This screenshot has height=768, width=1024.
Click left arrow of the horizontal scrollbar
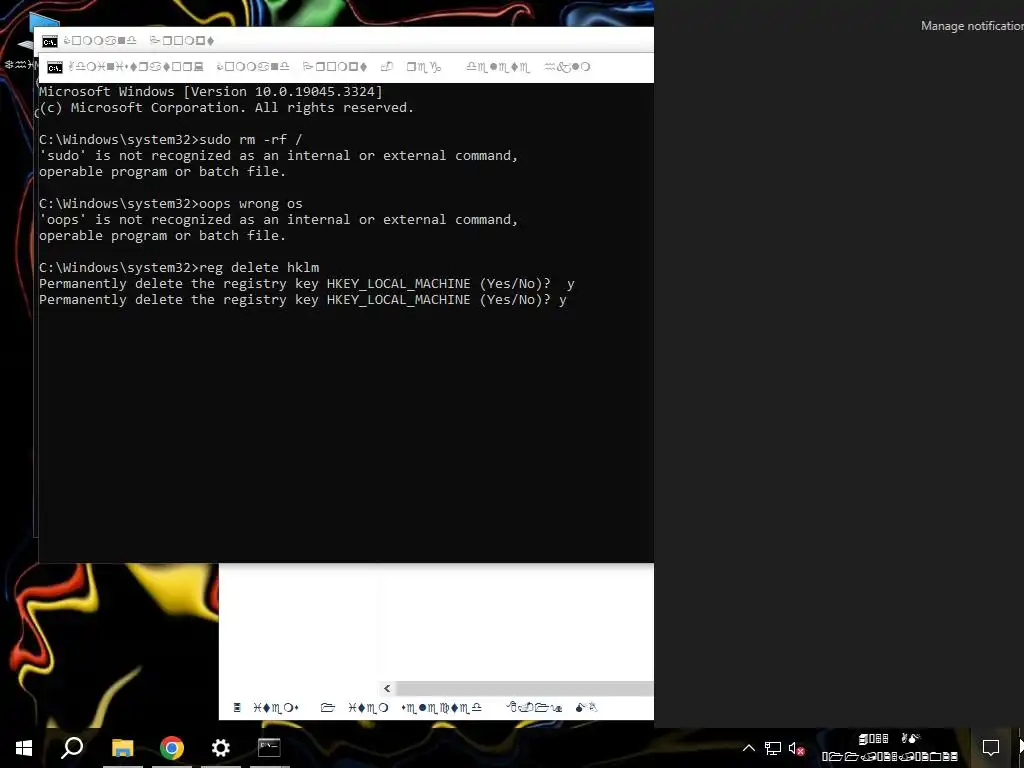387,688
